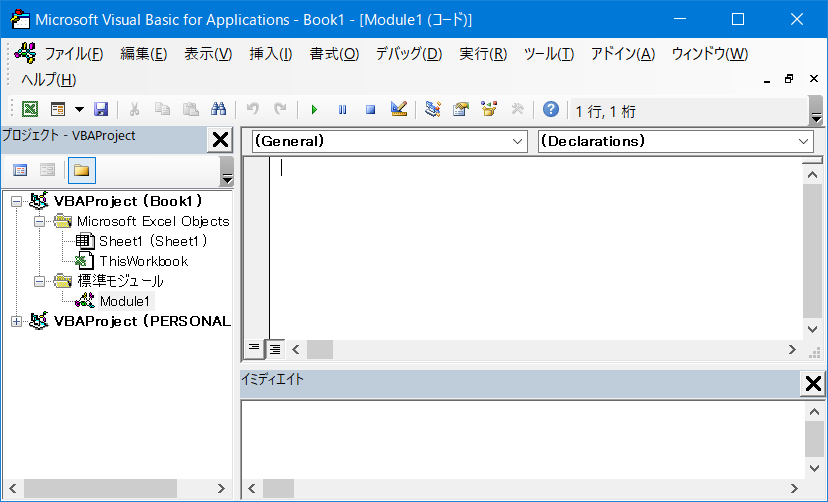Click inside the Module1 code editor area
The height and width of the screenshot is (502, 828).
536,248
